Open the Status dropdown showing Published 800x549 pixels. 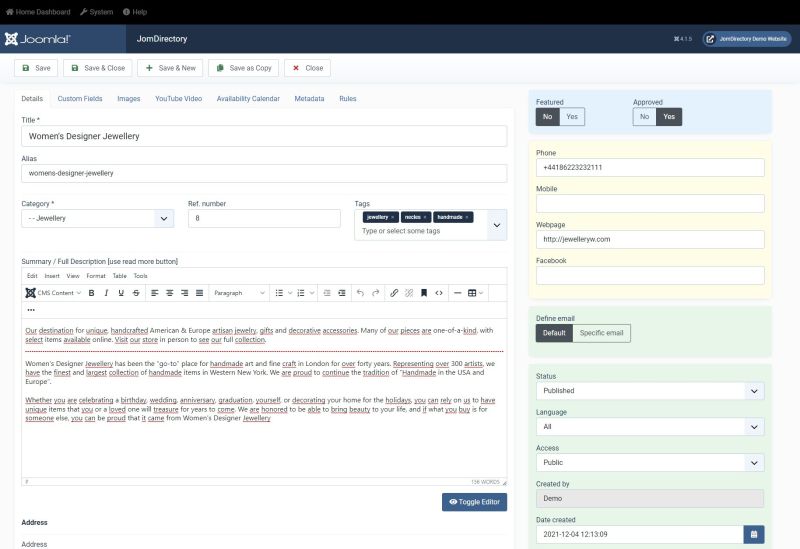(650, 391)
